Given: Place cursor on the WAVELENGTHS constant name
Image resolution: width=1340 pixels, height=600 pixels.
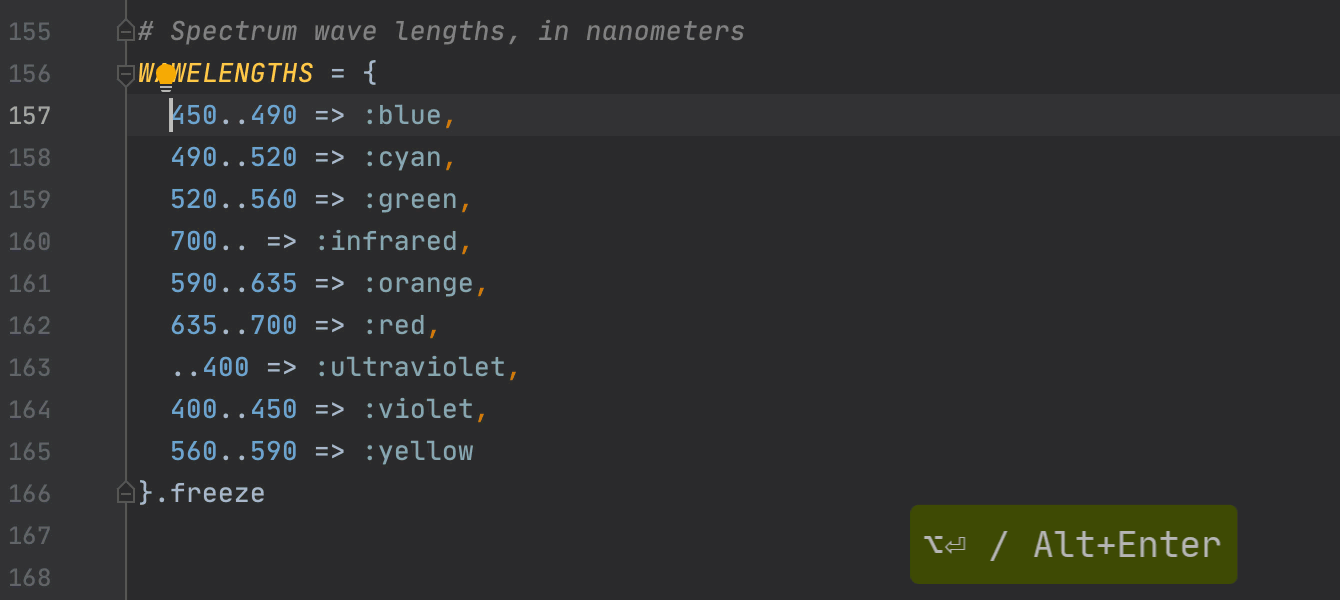Looking at the screenshot, I should point(240,74).
